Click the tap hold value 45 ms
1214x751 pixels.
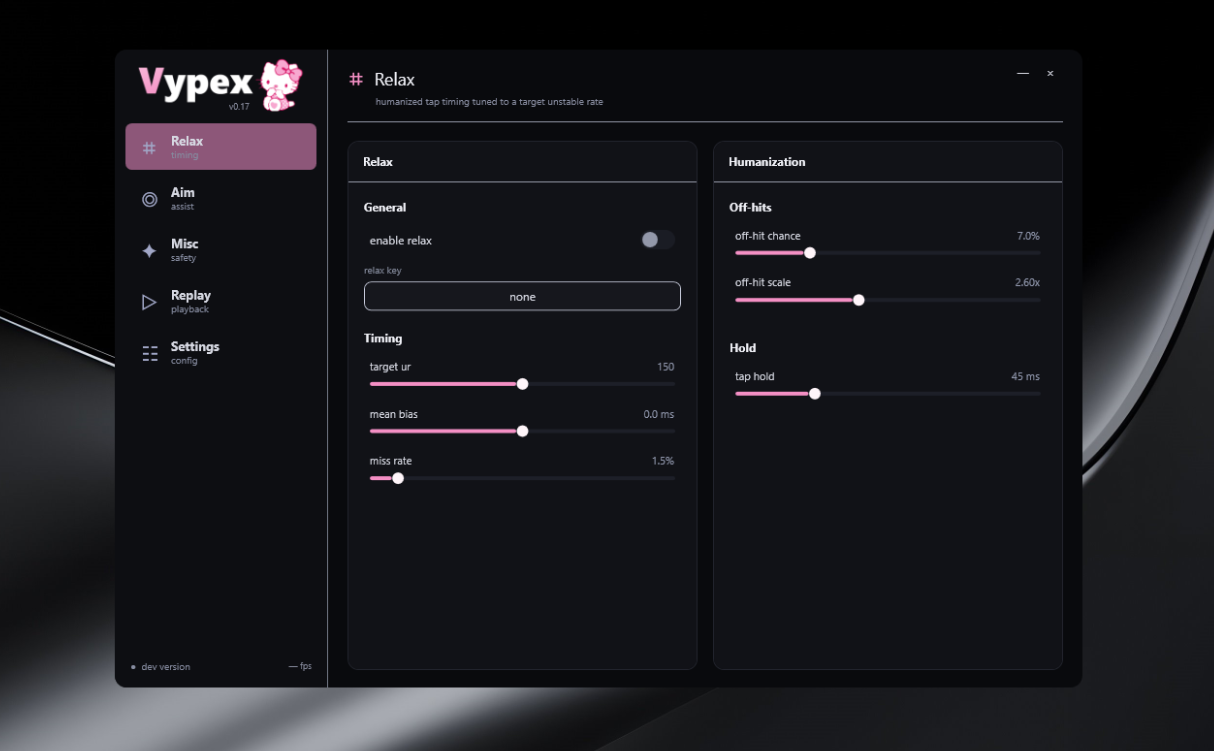[x=1026, y=377]
